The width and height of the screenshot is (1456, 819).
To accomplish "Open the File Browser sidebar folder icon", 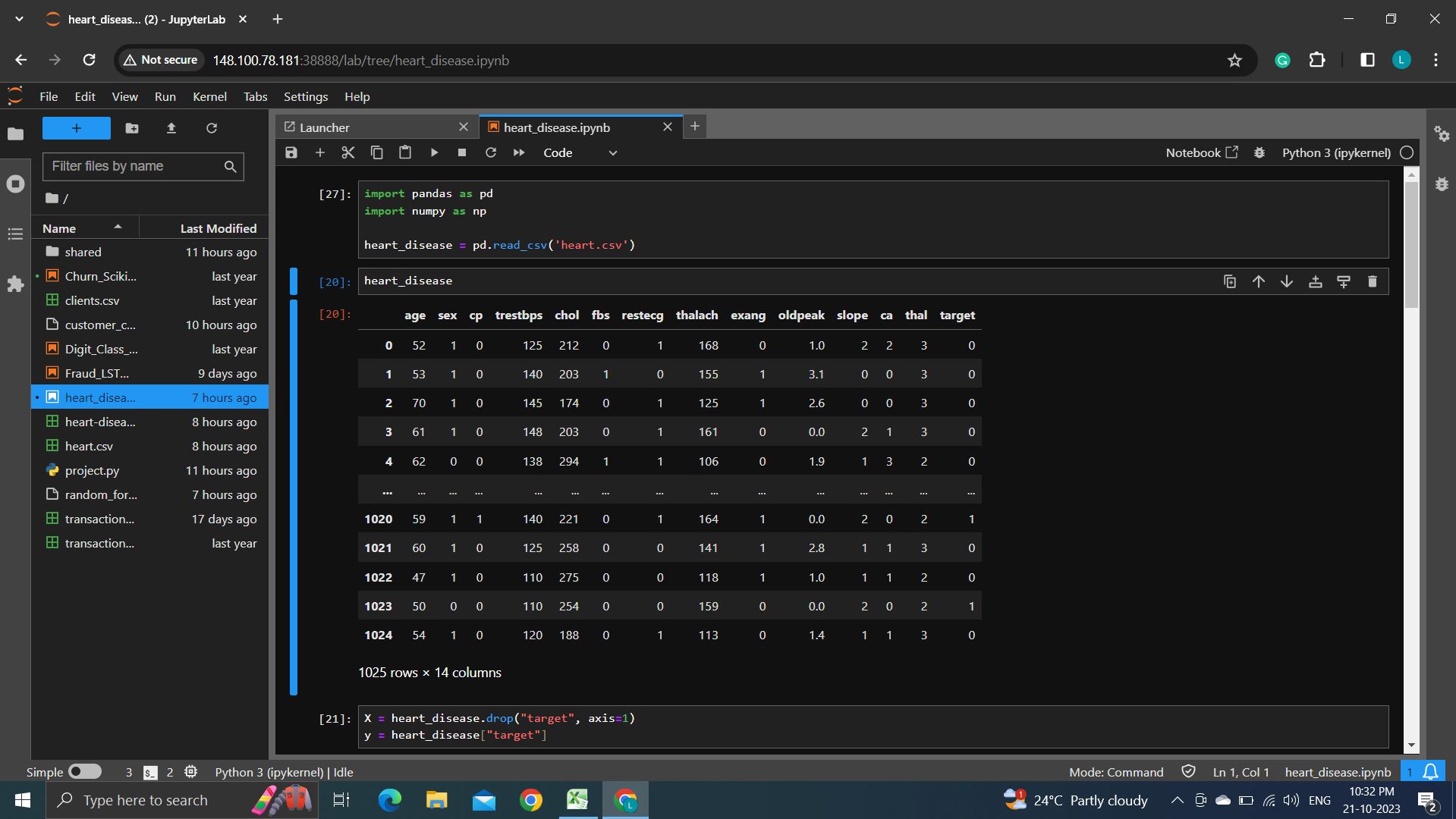I will pos(15,134).
